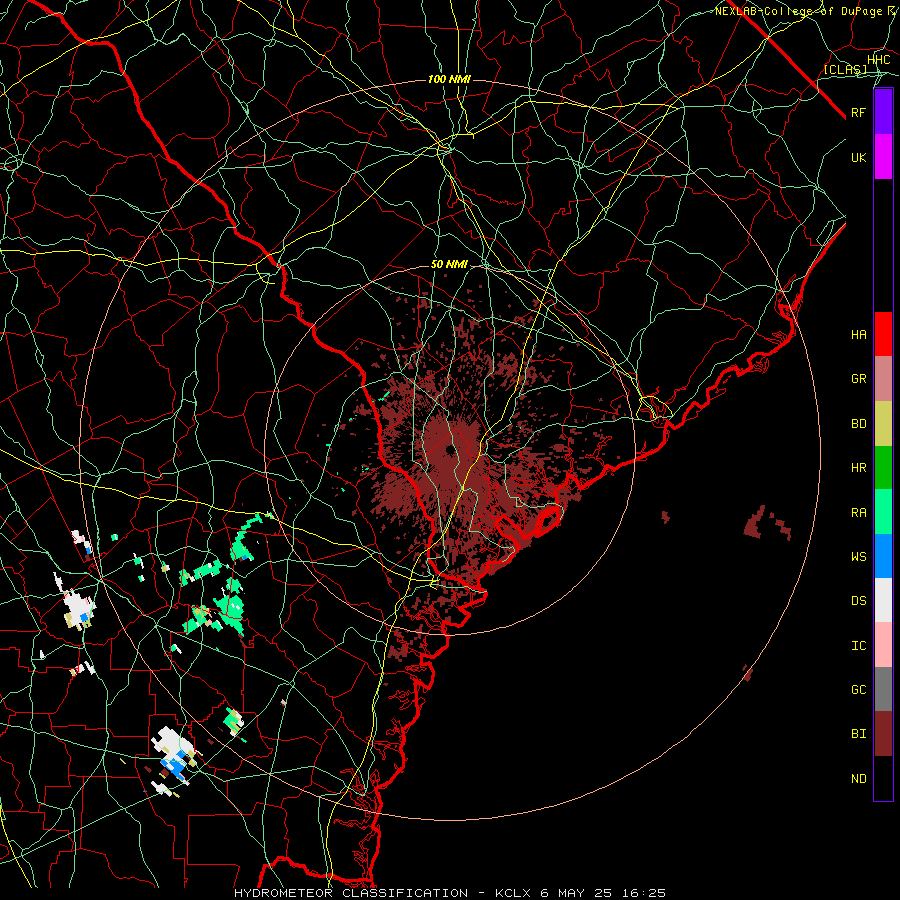Click the RA legend label

[x=858, y=513]
